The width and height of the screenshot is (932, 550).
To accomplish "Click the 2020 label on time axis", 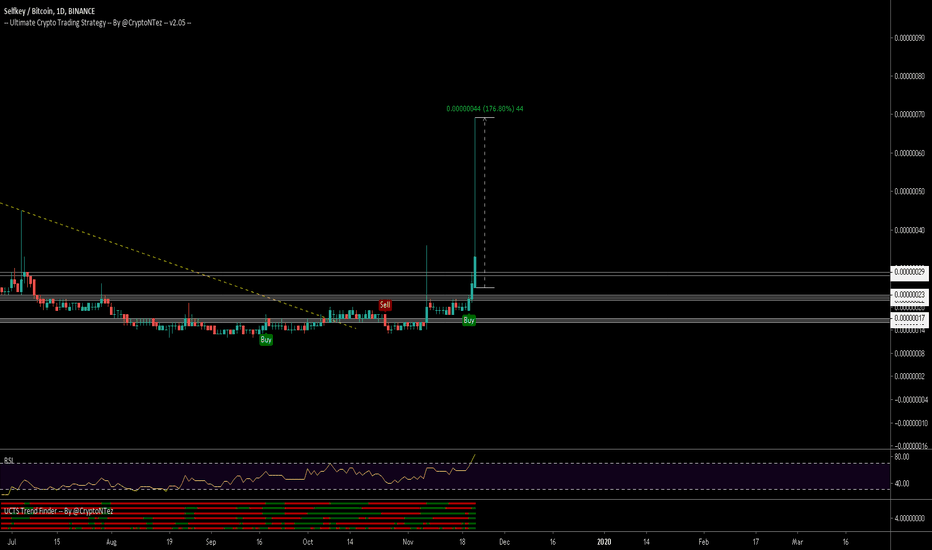I will pos(604,542).
